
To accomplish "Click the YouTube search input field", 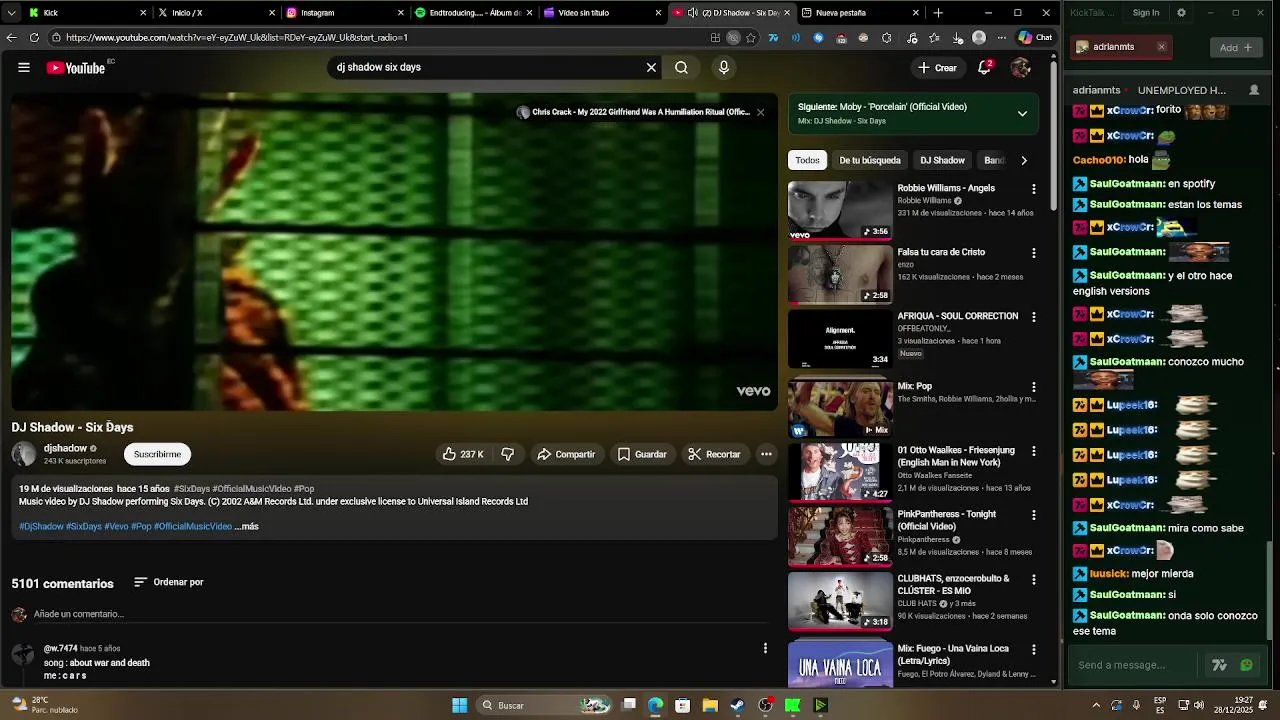I will click(x=486, y=67).
